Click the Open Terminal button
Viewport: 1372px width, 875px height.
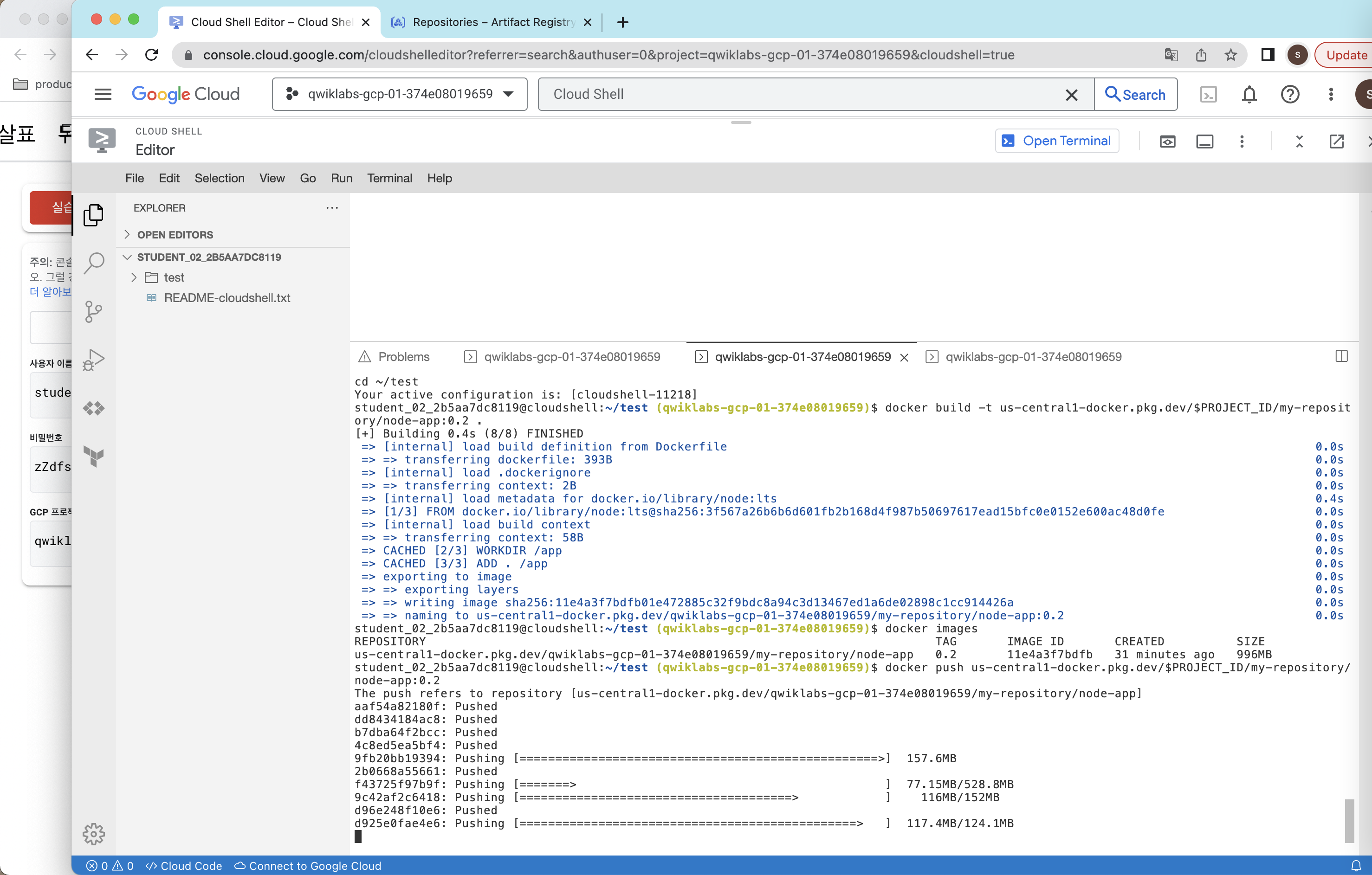[1057, 141]
